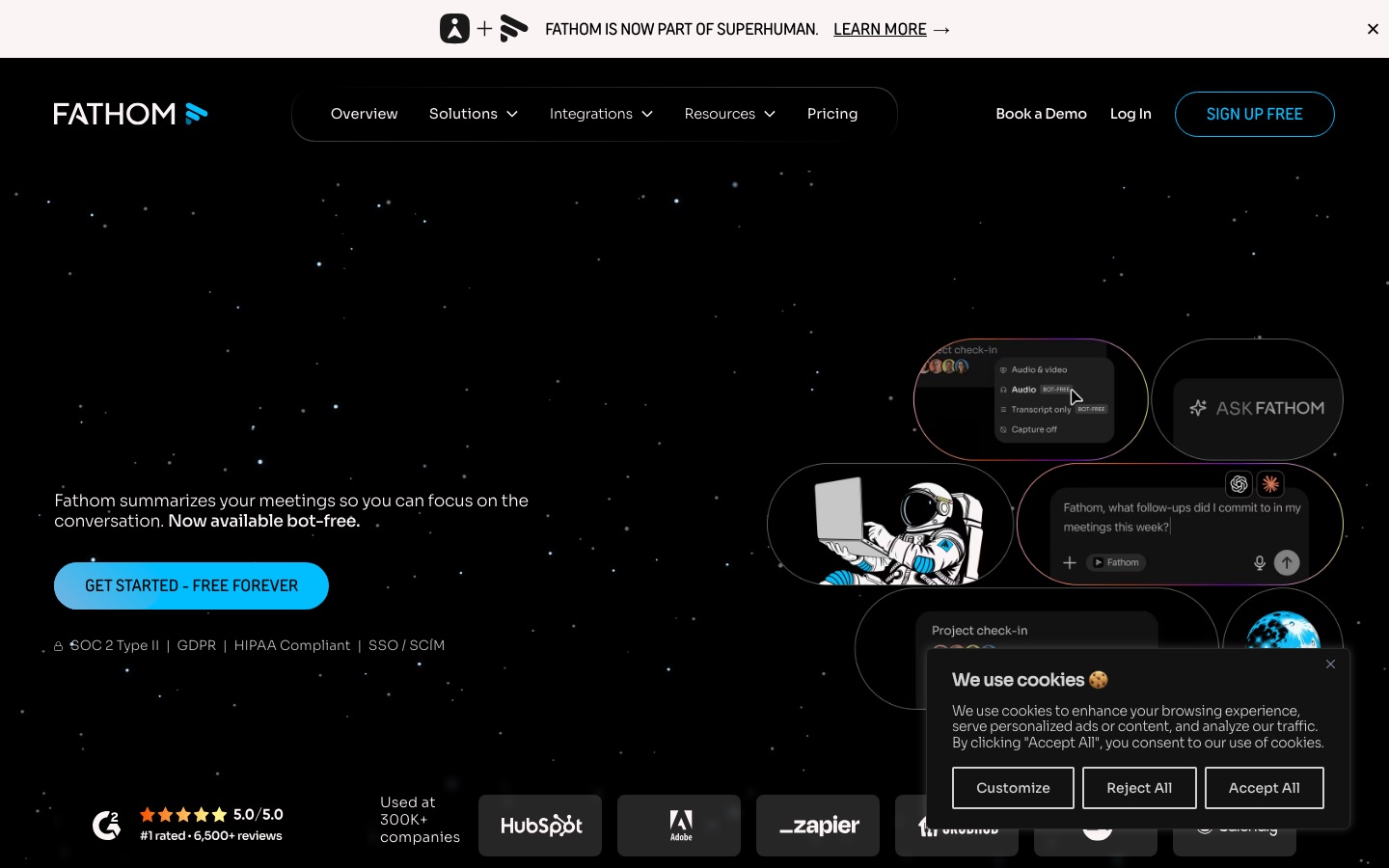Viewport: 1389px width, 868px height.
Task: Click the '#1 rated · 6,500+ reviews' text
Action: tap(211, 836)
